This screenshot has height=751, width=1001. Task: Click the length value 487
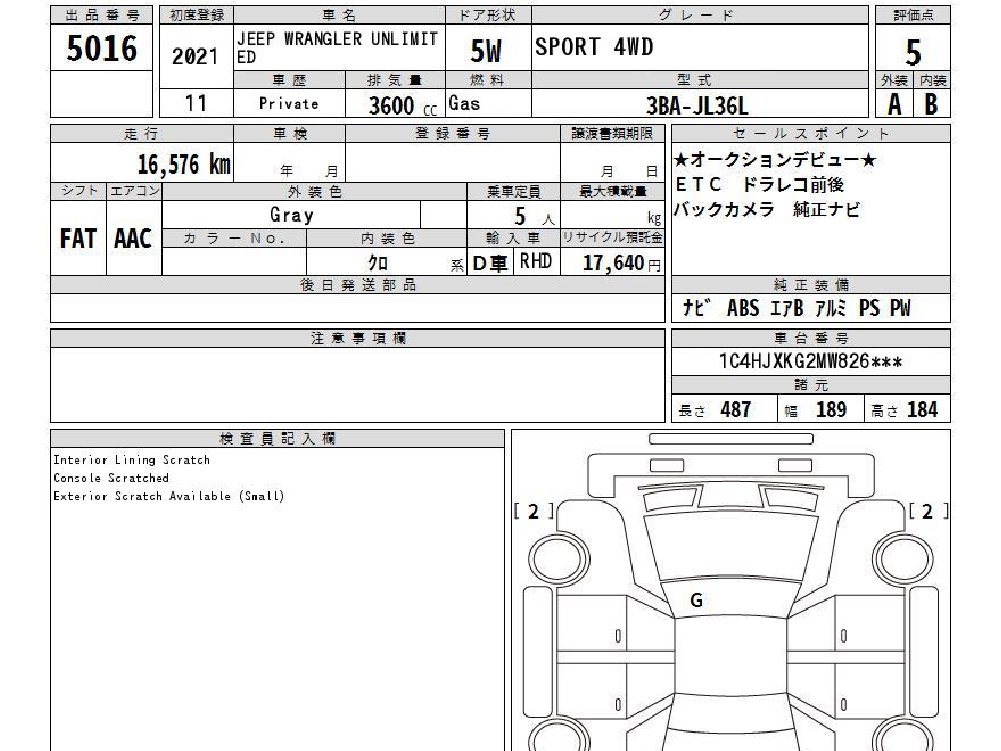tap(735, 409)
